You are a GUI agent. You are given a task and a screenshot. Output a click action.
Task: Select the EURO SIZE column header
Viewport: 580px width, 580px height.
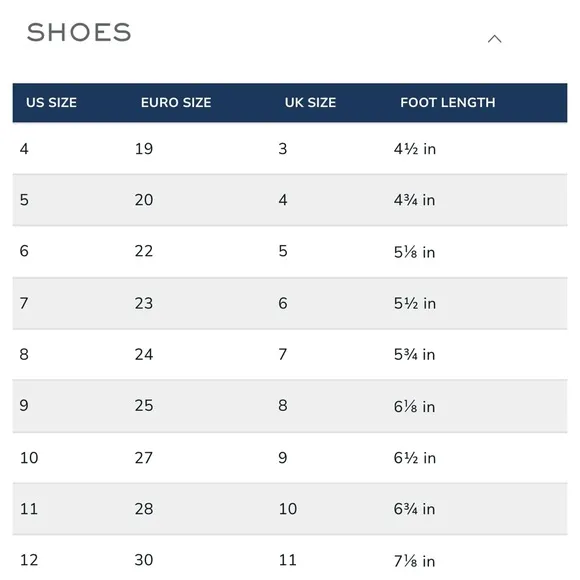point(176,102)
